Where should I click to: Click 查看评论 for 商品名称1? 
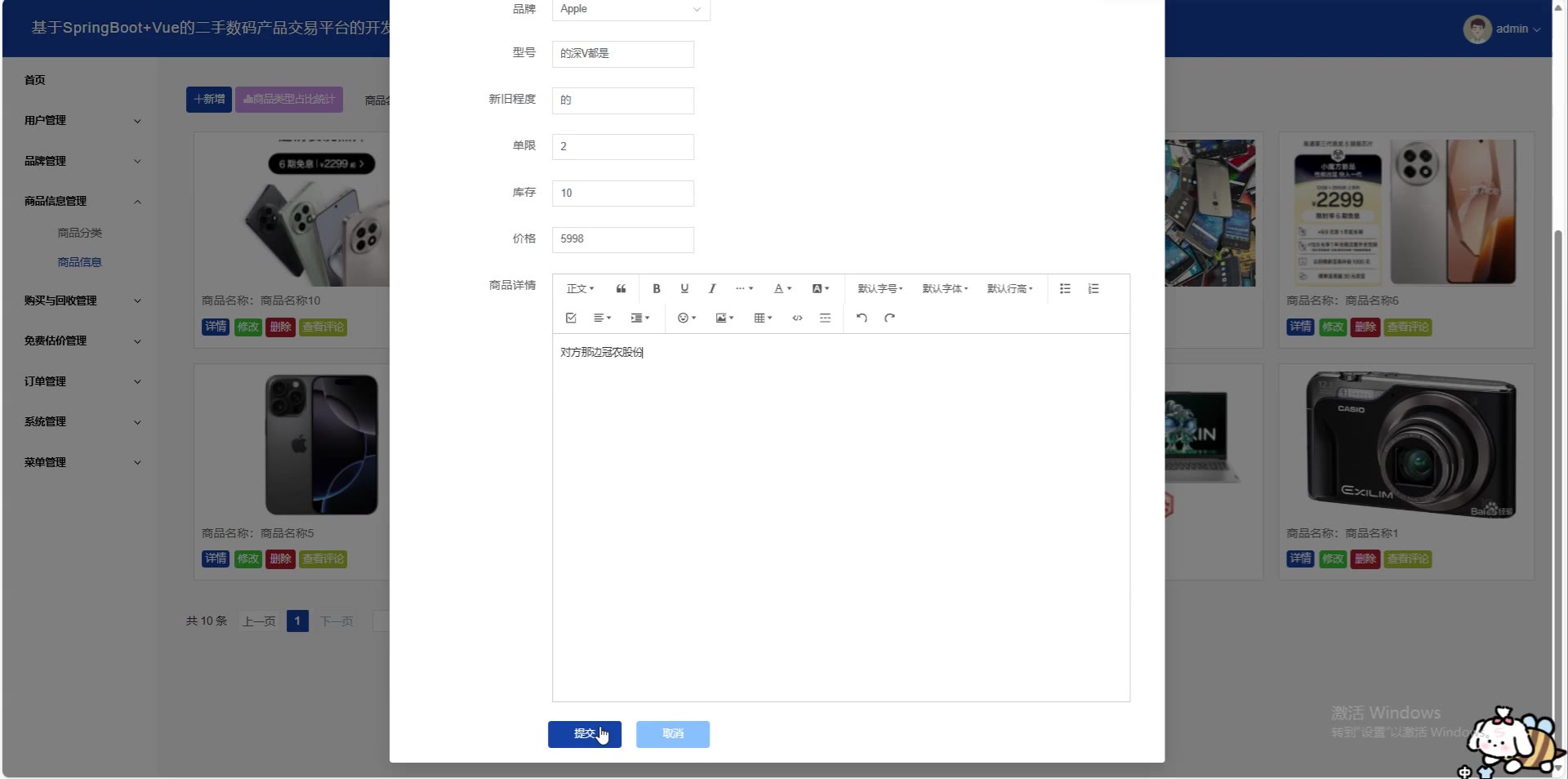tap(1409, 559)
